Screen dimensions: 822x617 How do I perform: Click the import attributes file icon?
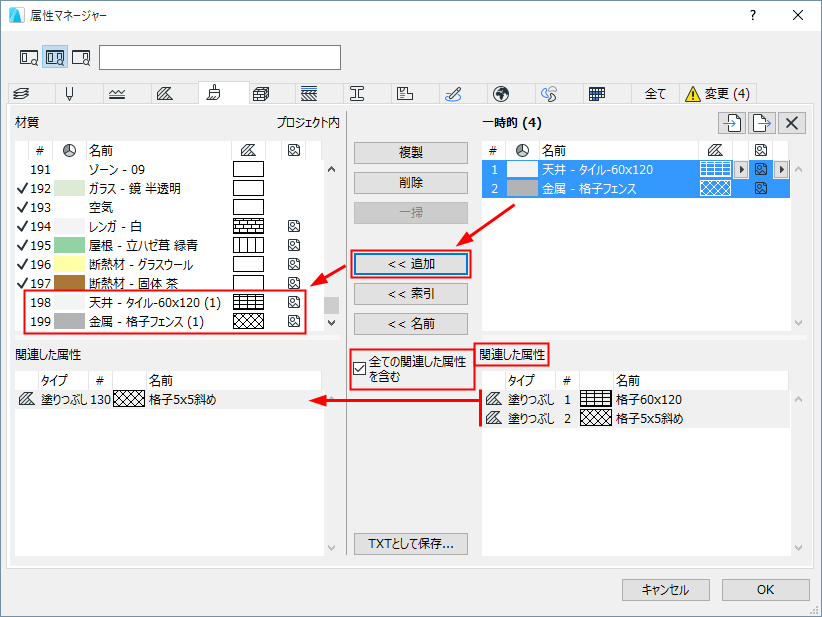coord(732,123)
